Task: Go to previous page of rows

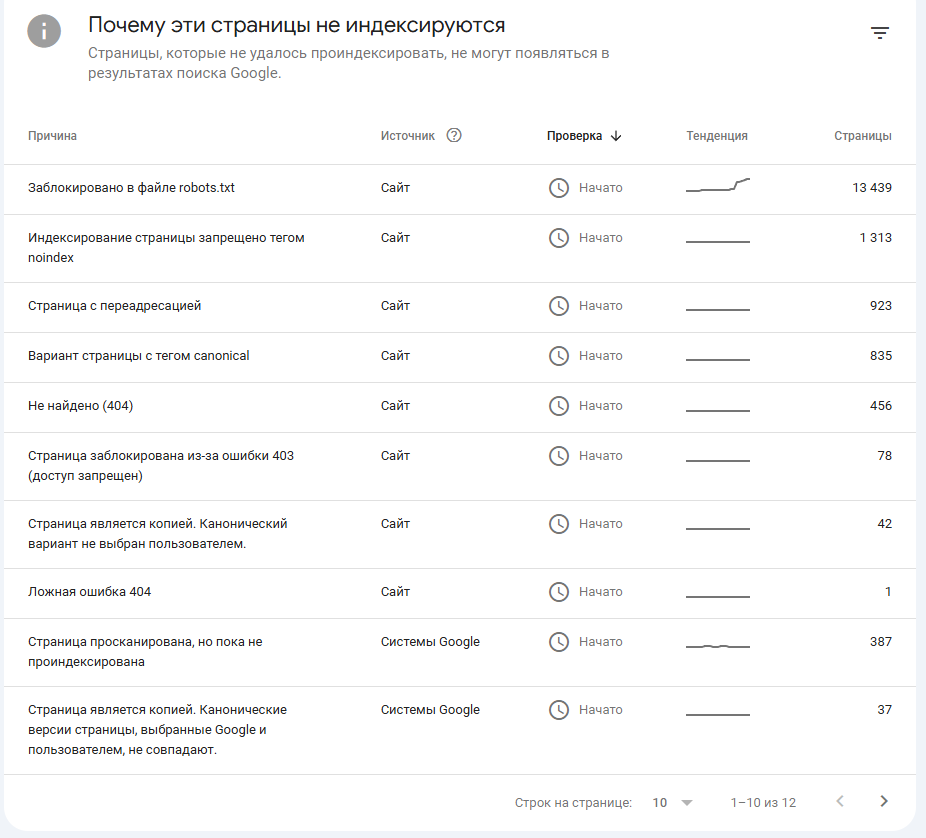Action: [x=840, y=801]
